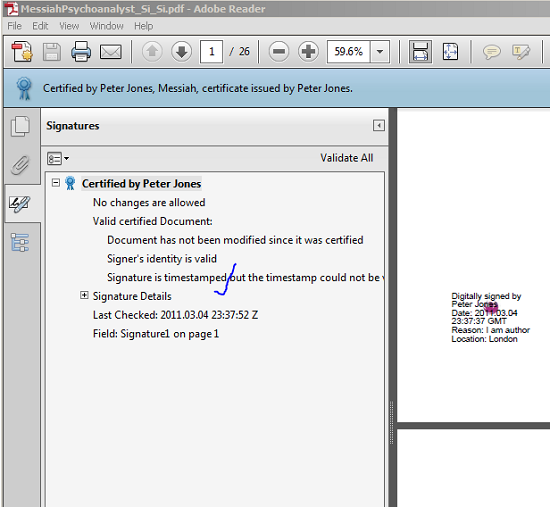This screenshot has height=507, width=550.
Task: Open the View menu
Action: (69, 26)
